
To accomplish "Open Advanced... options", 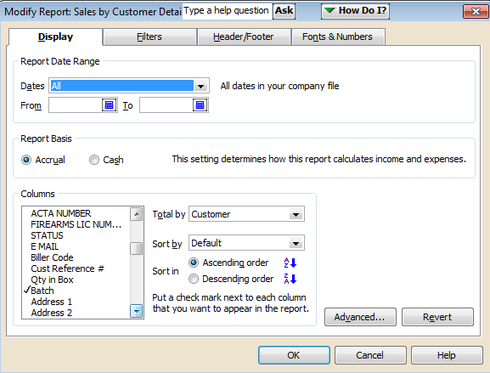I will pos(360,317).
